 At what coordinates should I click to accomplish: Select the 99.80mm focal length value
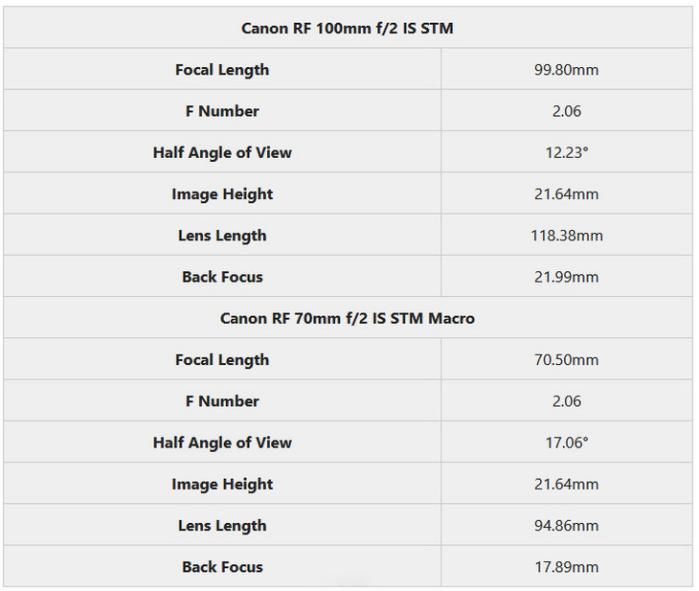566,70
